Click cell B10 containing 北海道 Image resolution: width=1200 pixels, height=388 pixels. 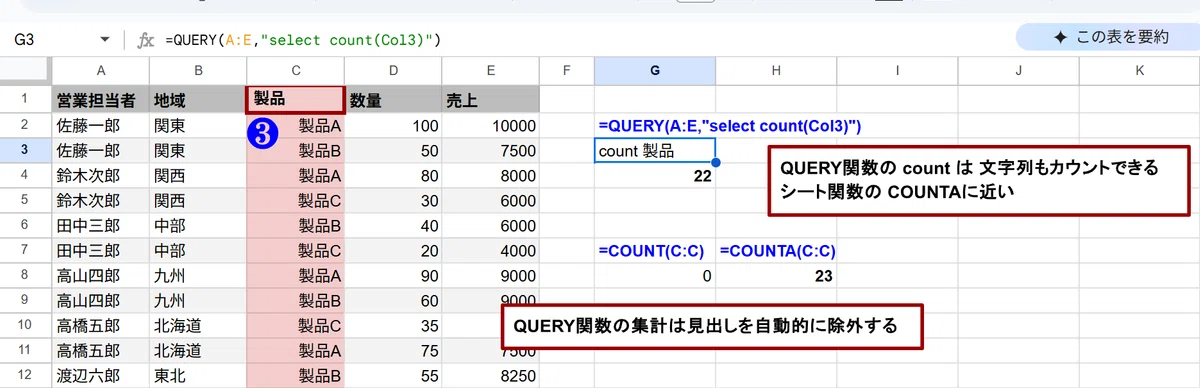click(x=198, y=326)
